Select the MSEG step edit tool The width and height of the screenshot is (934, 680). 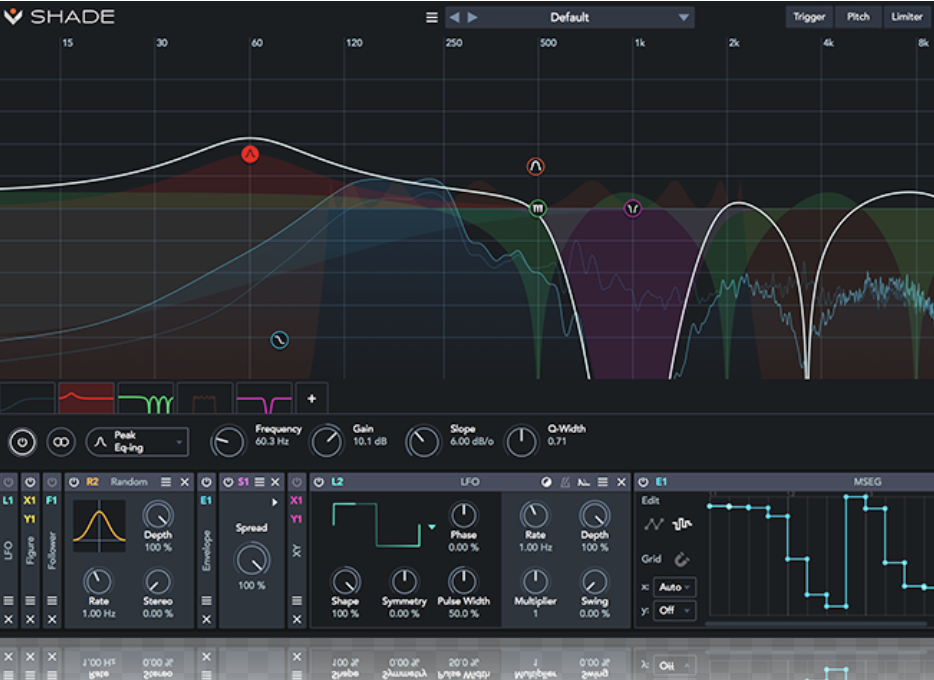point(682,524)
